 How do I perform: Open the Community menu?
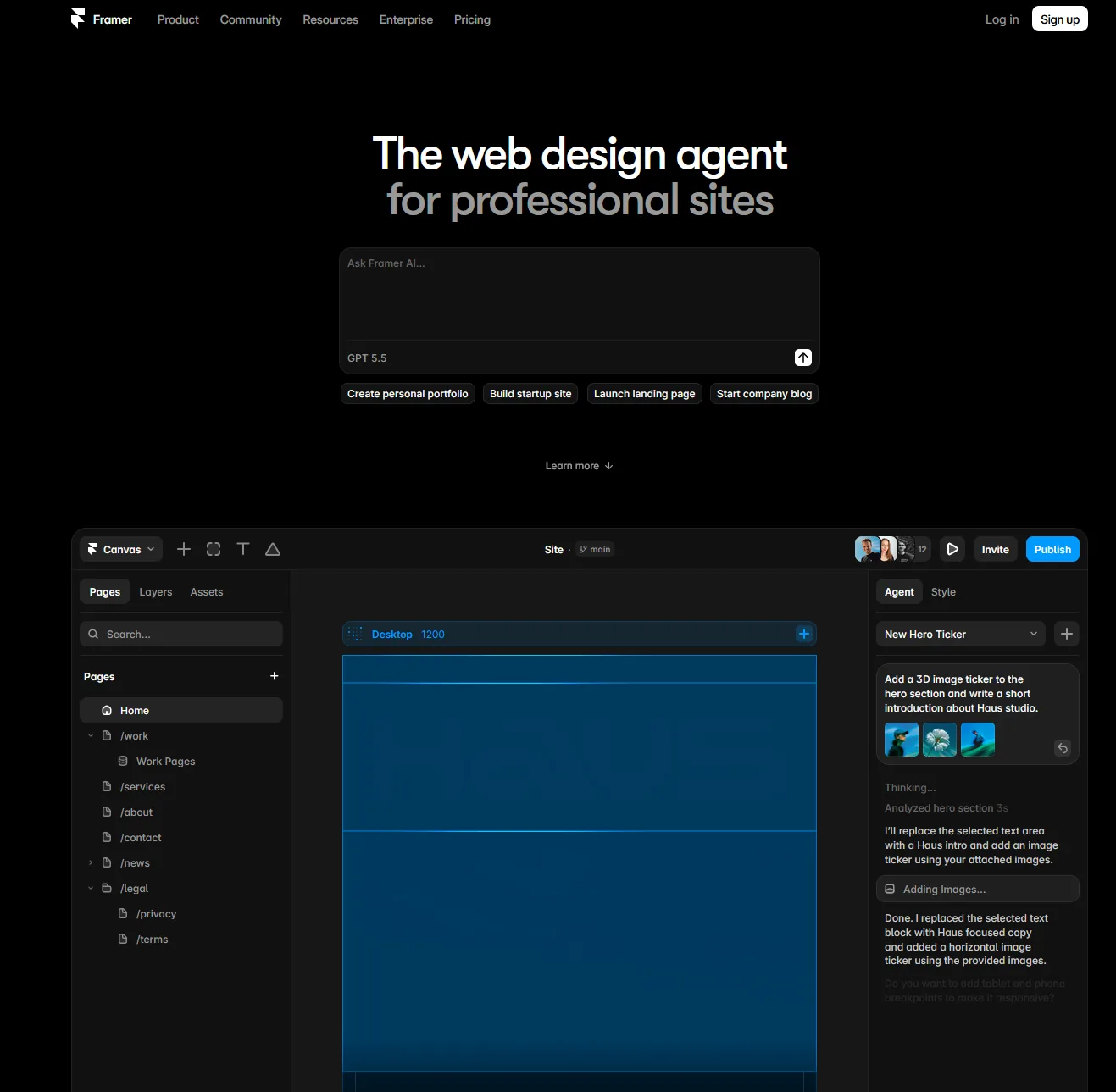(x=251, y=19)
